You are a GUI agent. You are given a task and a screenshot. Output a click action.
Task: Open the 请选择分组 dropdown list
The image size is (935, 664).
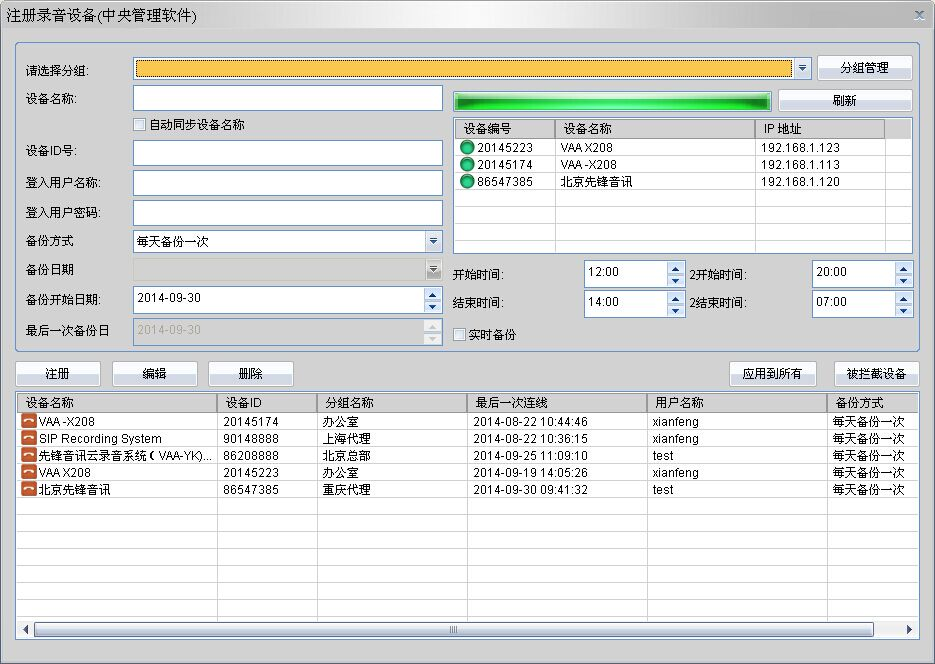802,69
